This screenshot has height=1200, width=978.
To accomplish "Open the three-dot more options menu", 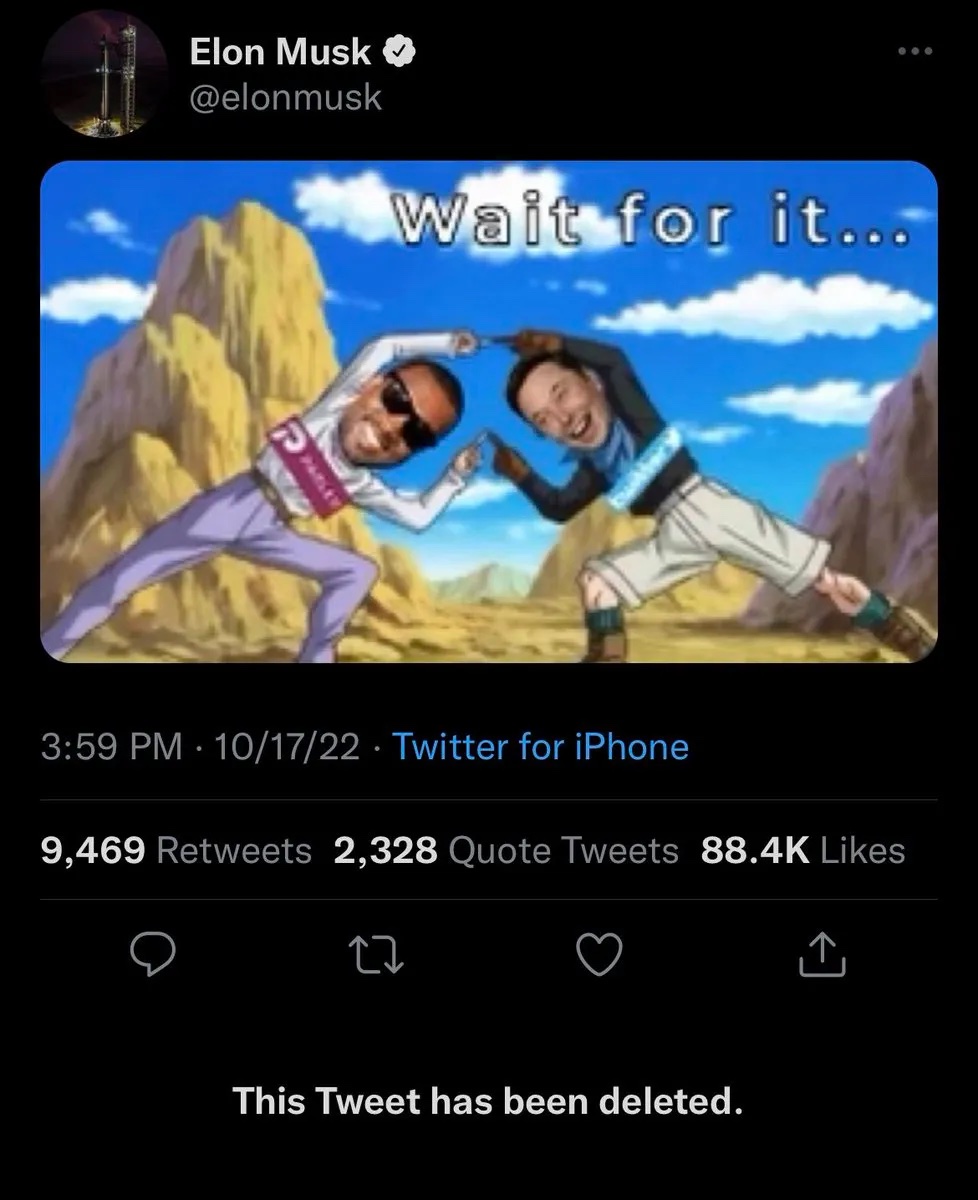I will click(x=914, y=51).
